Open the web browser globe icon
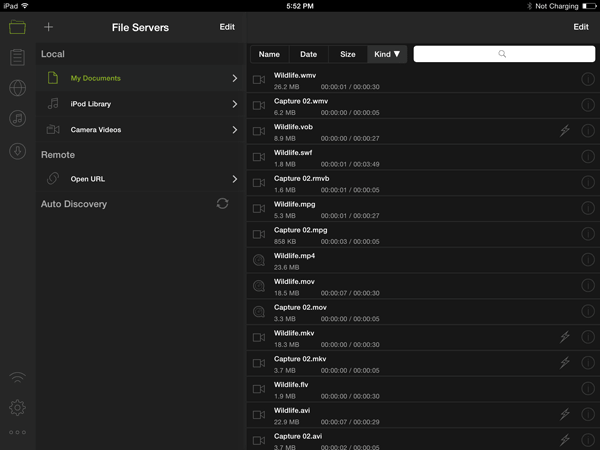This screenshot has width=600, height=450. (x=16, y=88)
